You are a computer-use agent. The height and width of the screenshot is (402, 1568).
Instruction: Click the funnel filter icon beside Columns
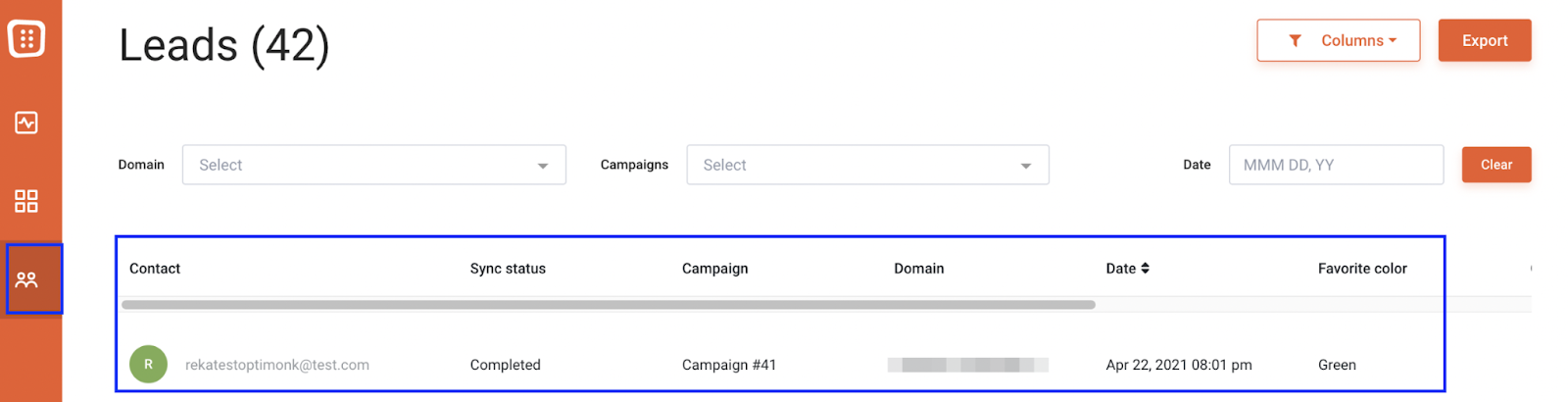click(1295, 40)
